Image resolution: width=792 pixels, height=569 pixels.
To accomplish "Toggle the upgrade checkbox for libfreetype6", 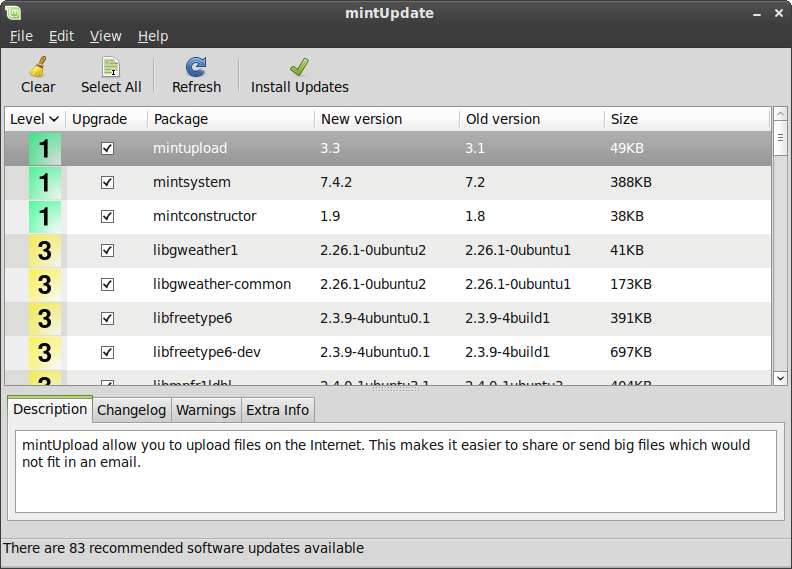I will tap(107, 319).
